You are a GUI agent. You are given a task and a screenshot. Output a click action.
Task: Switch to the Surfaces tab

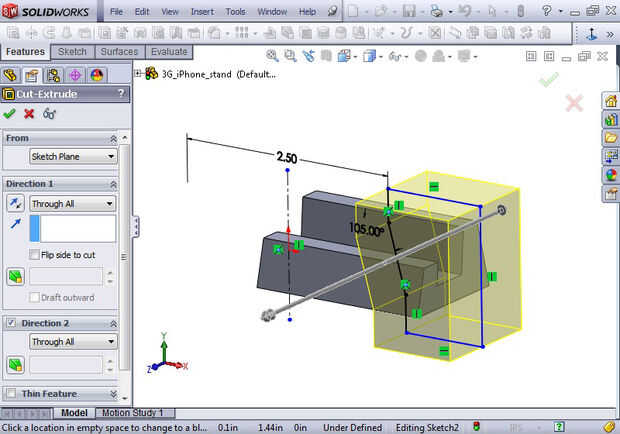pyautogui.click(x=119, y=52)
